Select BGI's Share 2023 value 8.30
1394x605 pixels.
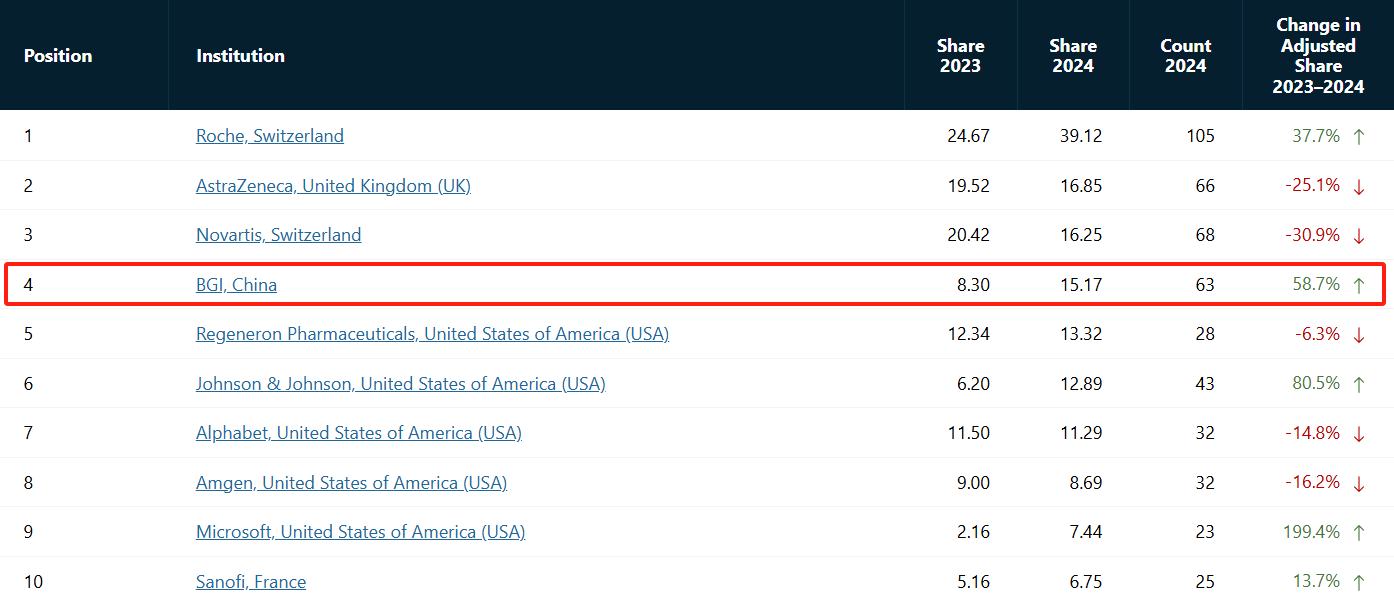[973, 285]
